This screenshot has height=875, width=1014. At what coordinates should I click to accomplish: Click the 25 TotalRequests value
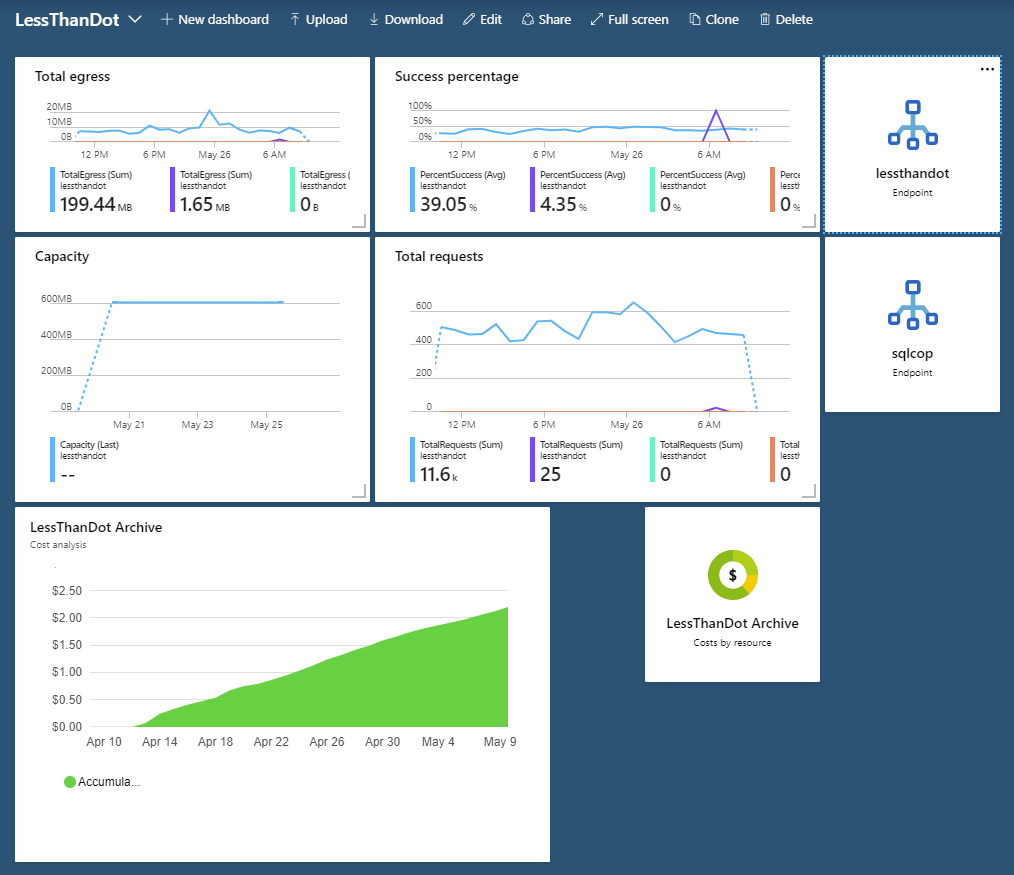[x=550, y=474]
